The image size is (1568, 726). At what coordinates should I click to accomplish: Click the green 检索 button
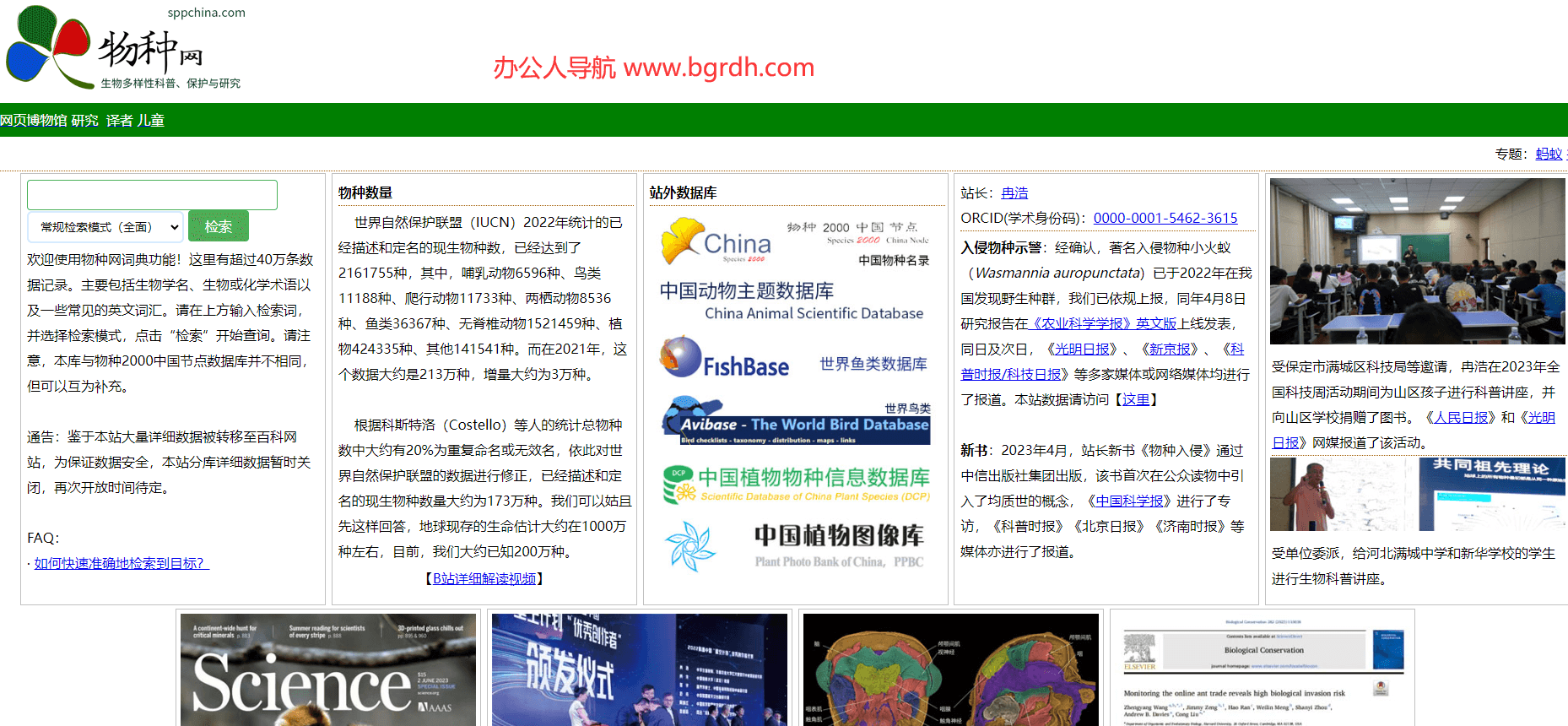coord(218,226)
